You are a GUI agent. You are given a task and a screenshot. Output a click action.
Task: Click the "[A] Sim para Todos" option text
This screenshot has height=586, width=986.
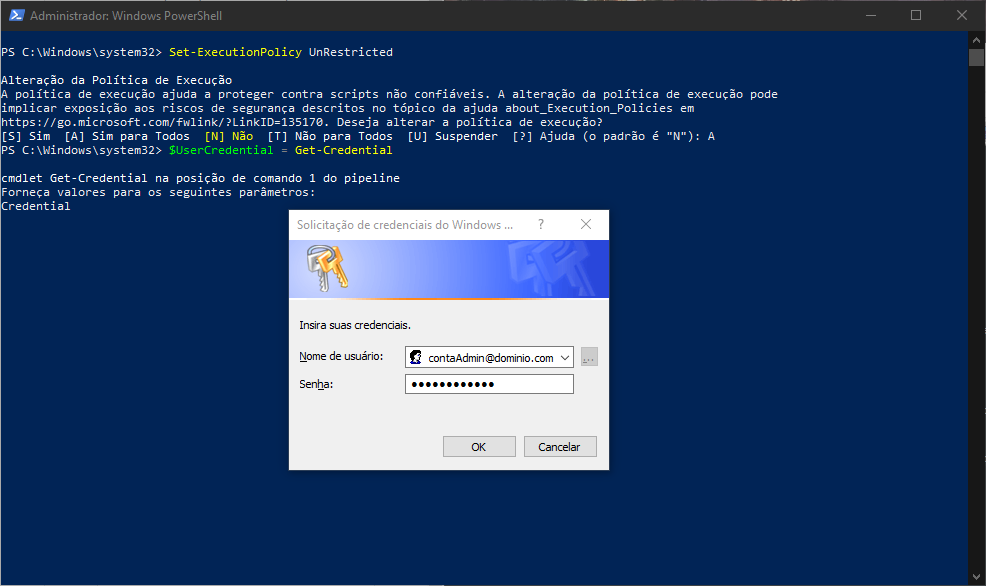tap(127, 136)
